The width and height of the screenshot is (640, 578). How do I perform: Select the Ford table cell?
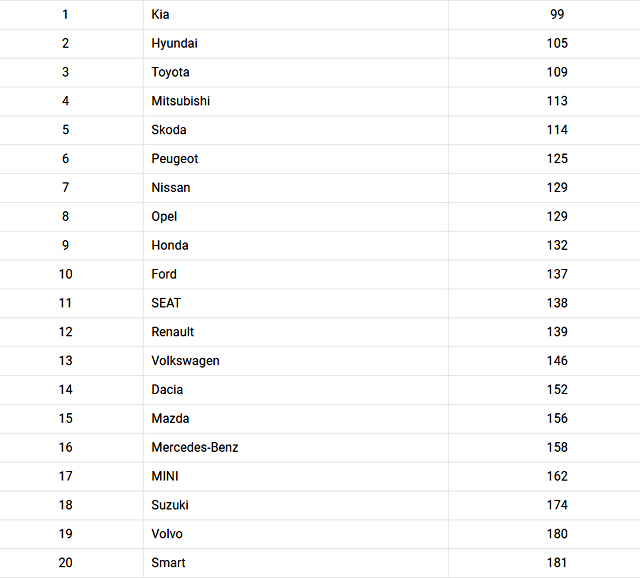[x=164, y=274]
